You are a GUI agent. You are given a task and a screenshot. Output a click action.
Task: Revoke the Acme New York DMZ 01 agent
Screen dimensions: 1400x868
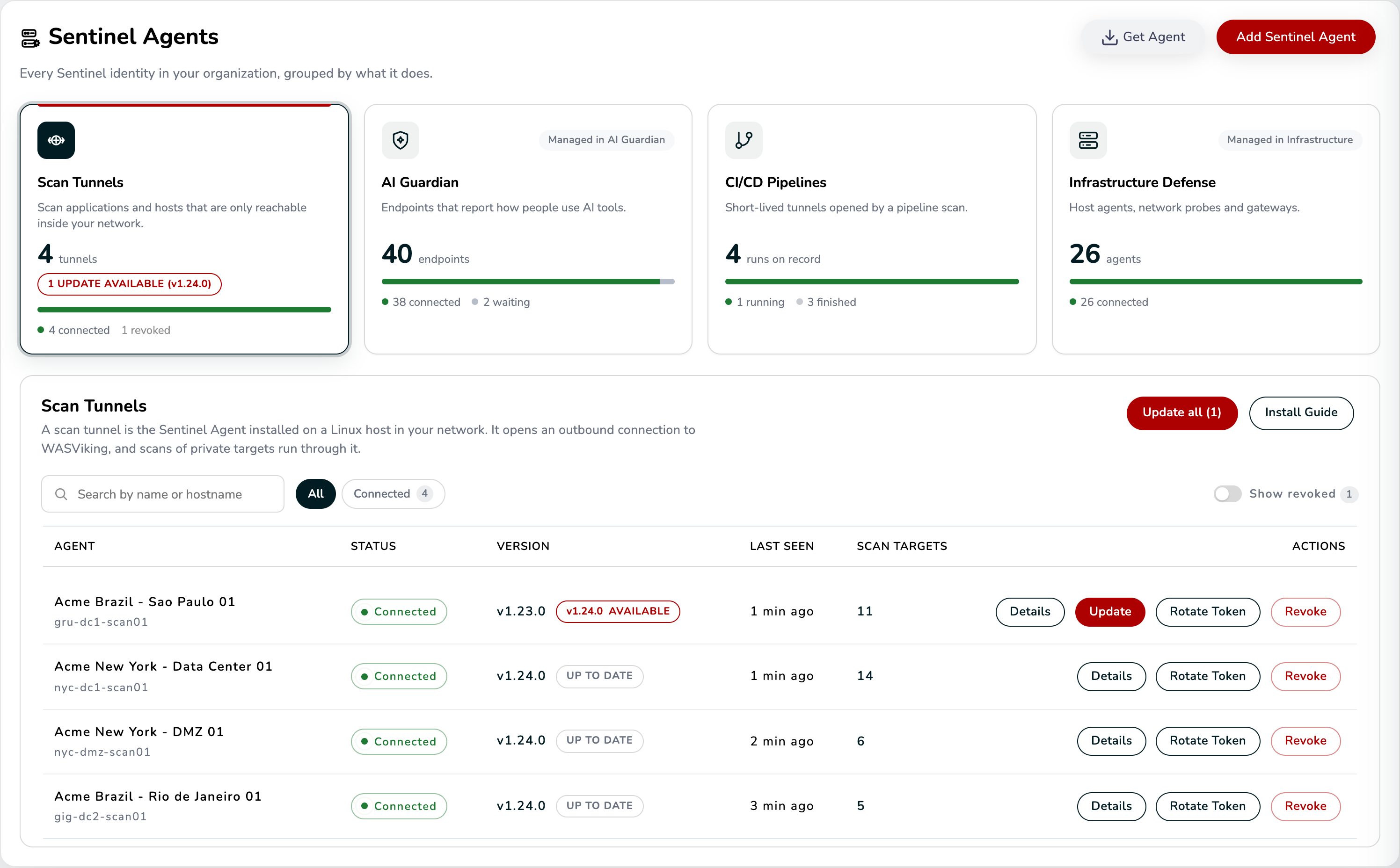point(1305,740)
